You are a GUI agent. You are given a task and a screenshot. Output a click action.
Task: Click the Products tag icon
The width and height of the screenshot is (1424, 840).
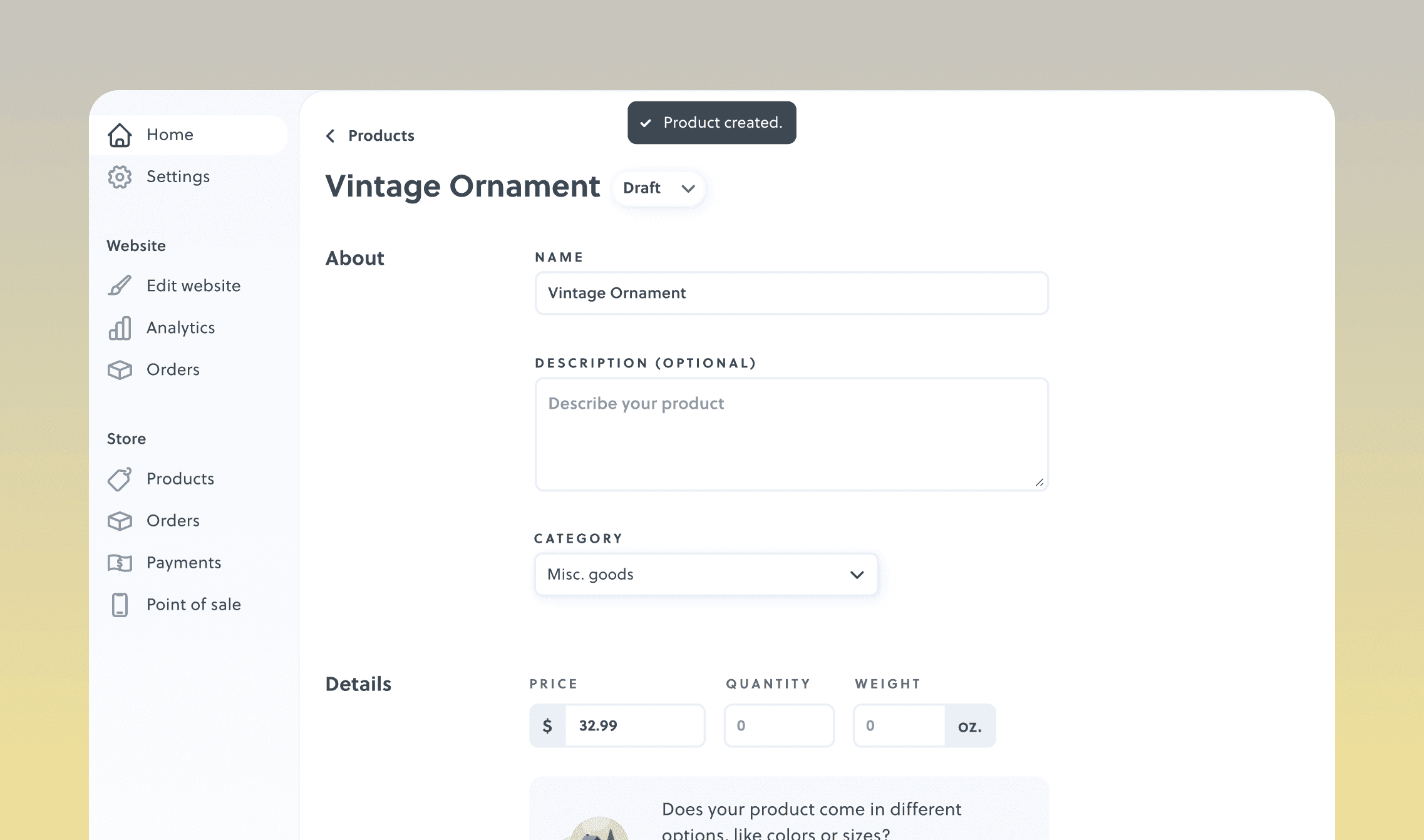120,479
